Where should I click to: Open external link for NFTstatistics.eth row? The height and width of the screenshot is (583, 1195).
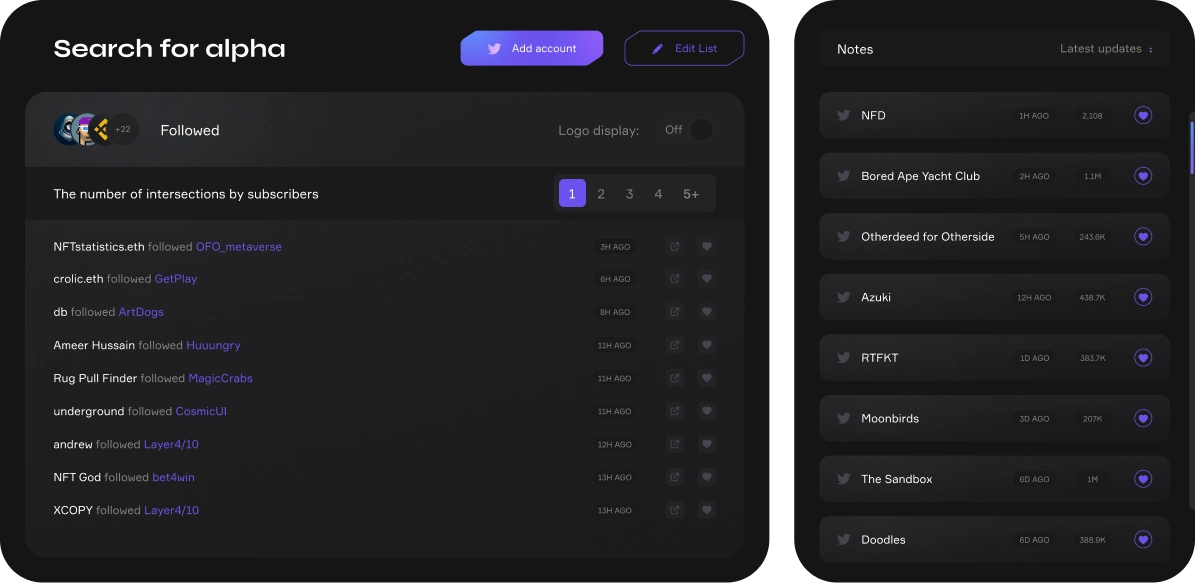coord(674,246)
